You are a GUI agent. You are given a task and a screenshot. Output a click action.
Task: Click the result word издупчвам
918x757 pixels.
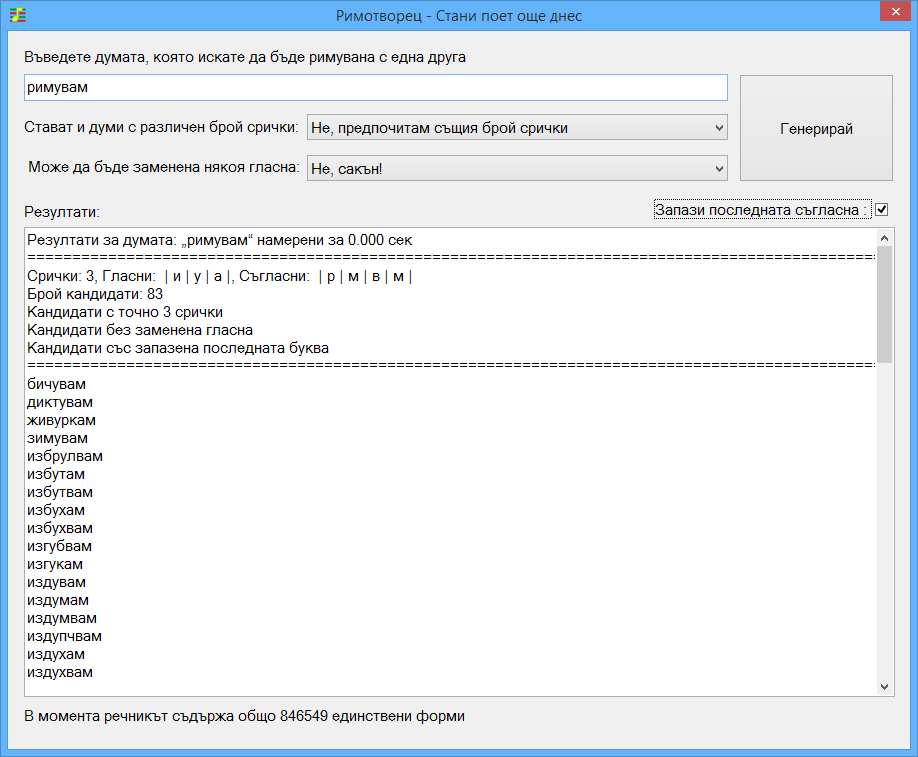pos(64,636)
